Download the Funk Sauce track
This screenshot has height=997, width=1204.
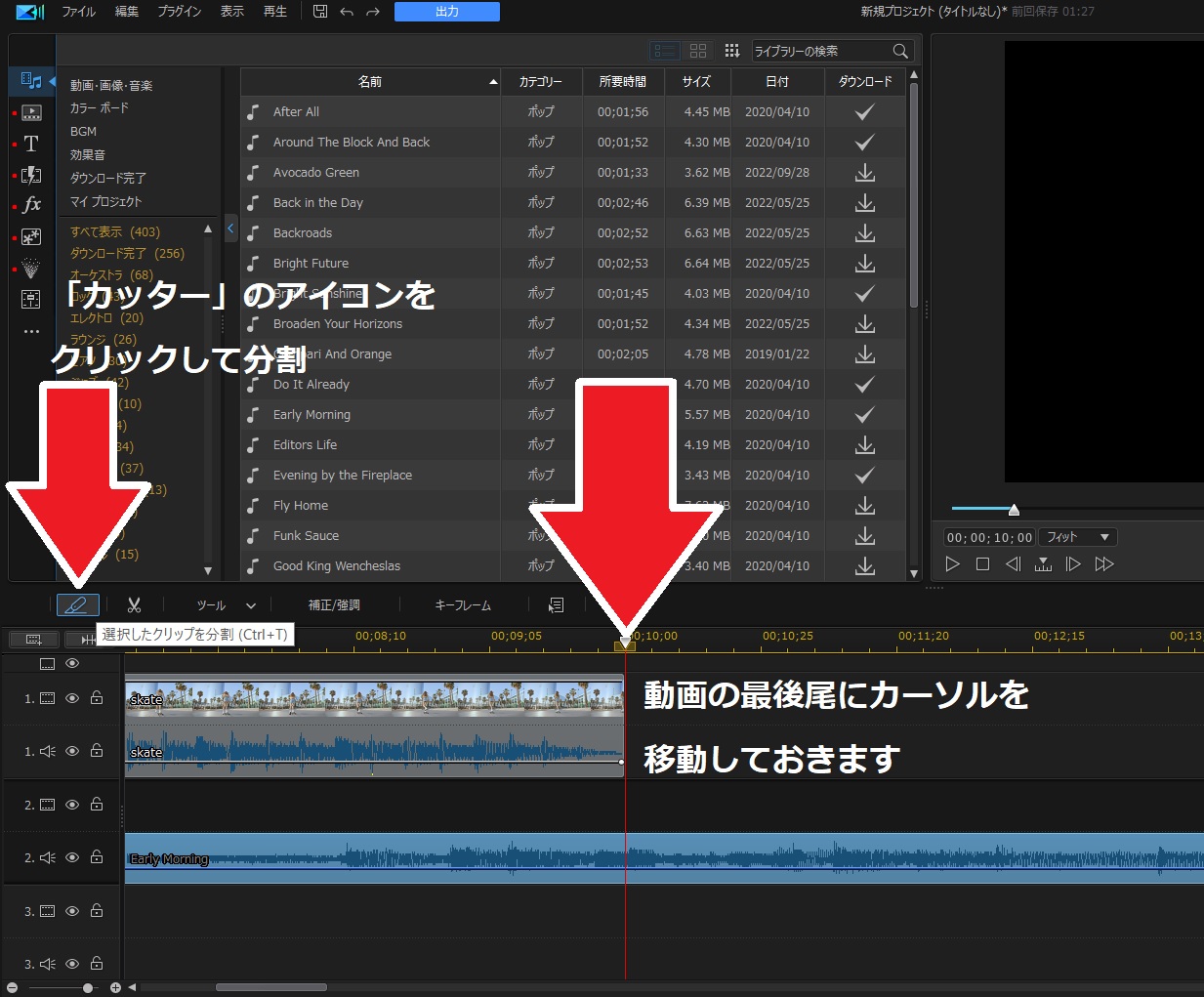pyautogui.click(x=864, y=536)
